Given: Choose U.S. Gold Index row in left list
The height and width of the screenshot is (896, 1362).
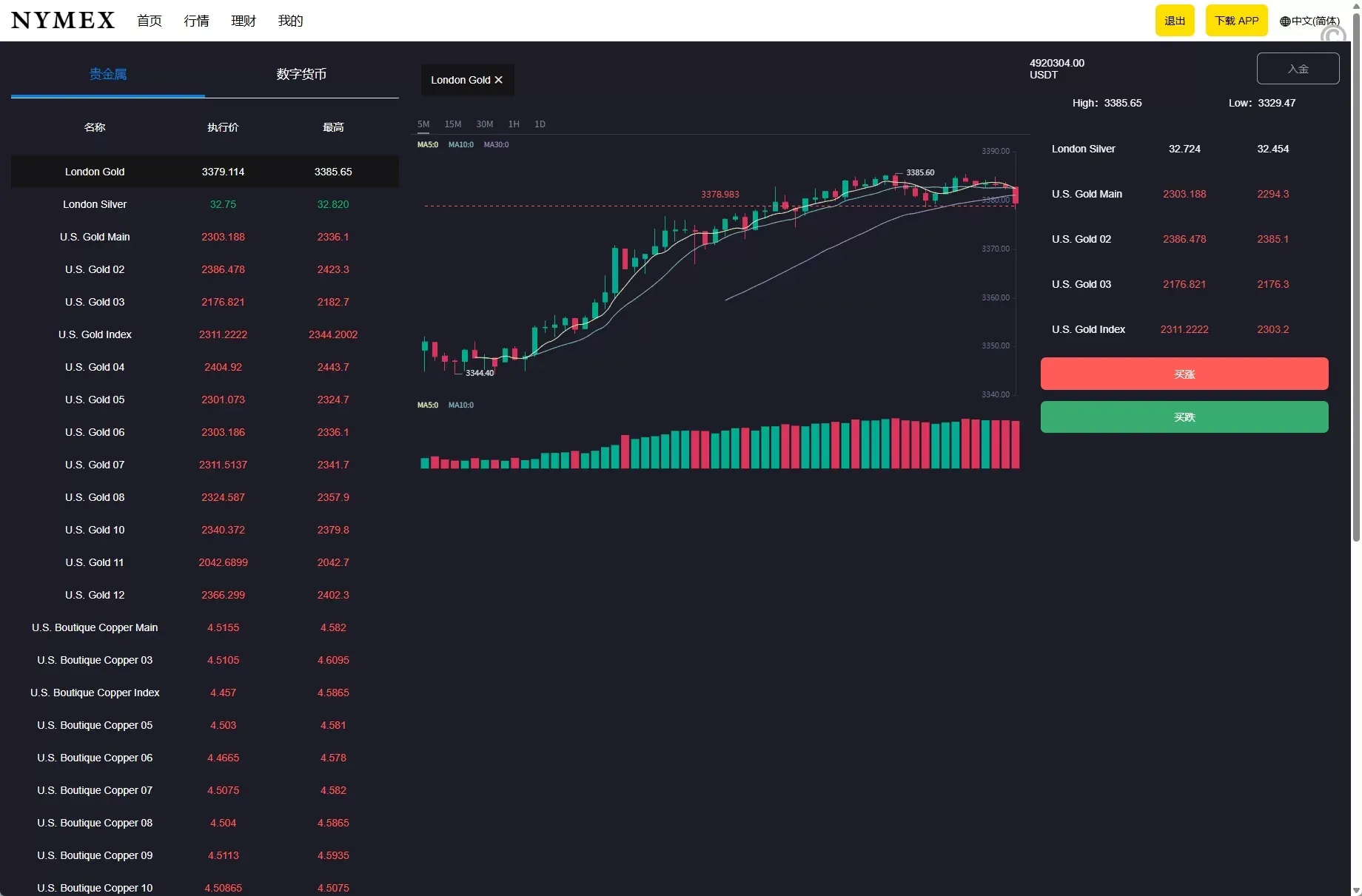Looking at the screenshot, I should pyautogui.click(x=95, y=334).
